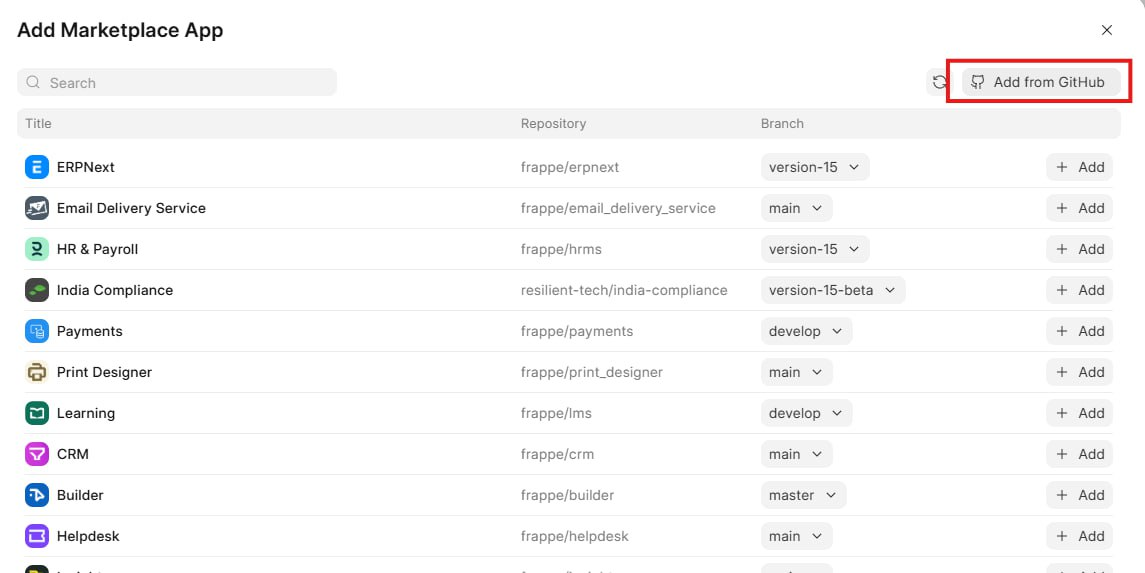
Task: Click the Builder app icon
Action: pyautogui.click(x=37, y=494)
